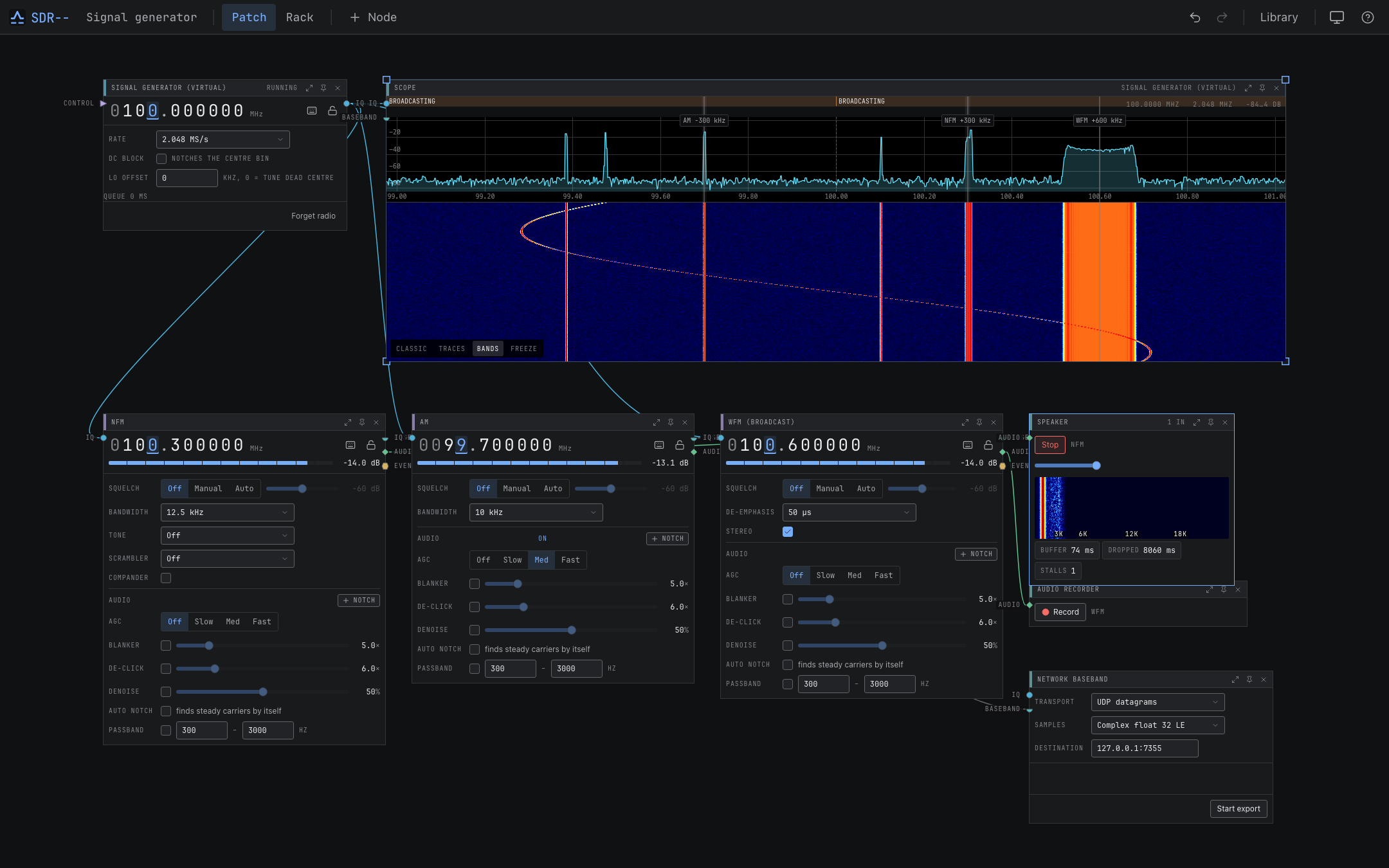Uncheck the WFM Stereo checkbox
Image resolution: width=1389 pixels, height=868 pixels.
(788, 532)
